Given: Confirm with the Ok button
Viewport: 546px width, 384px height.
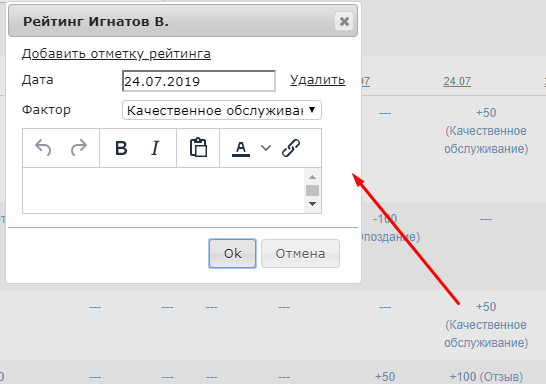Looking at the screenshot, I should click(233, 253).
